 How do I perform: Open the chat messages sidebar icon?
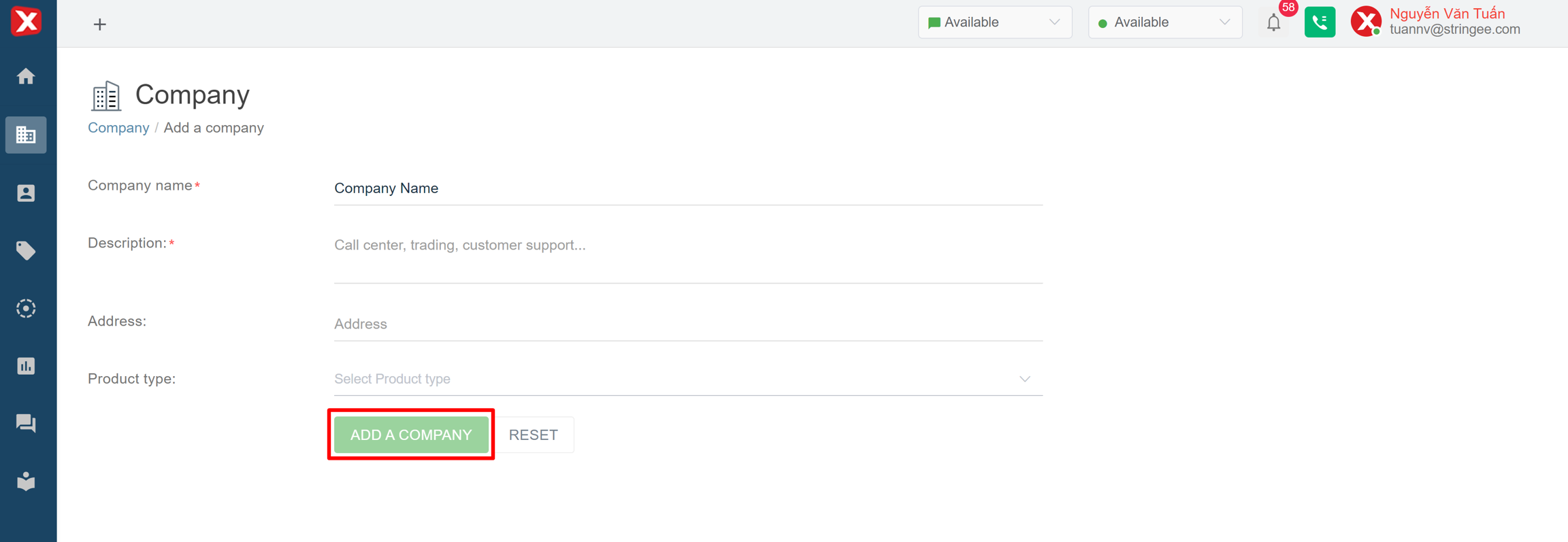pos(26,424)
